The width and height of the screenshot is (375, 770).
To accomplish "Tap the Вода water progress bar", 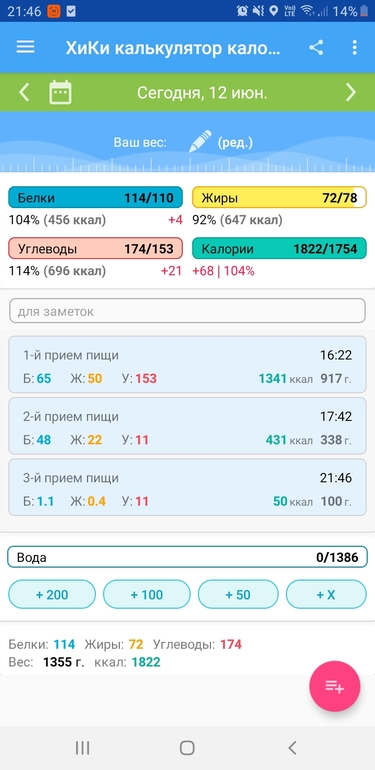I will pos(187,557).
